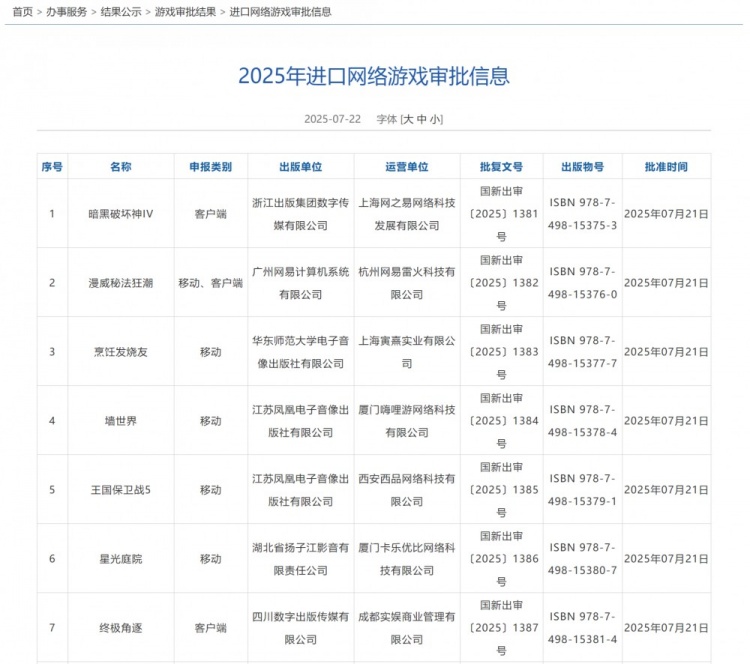
Task: Open the 首页 breadcrumb link
Action: click(x=22, y=12)
